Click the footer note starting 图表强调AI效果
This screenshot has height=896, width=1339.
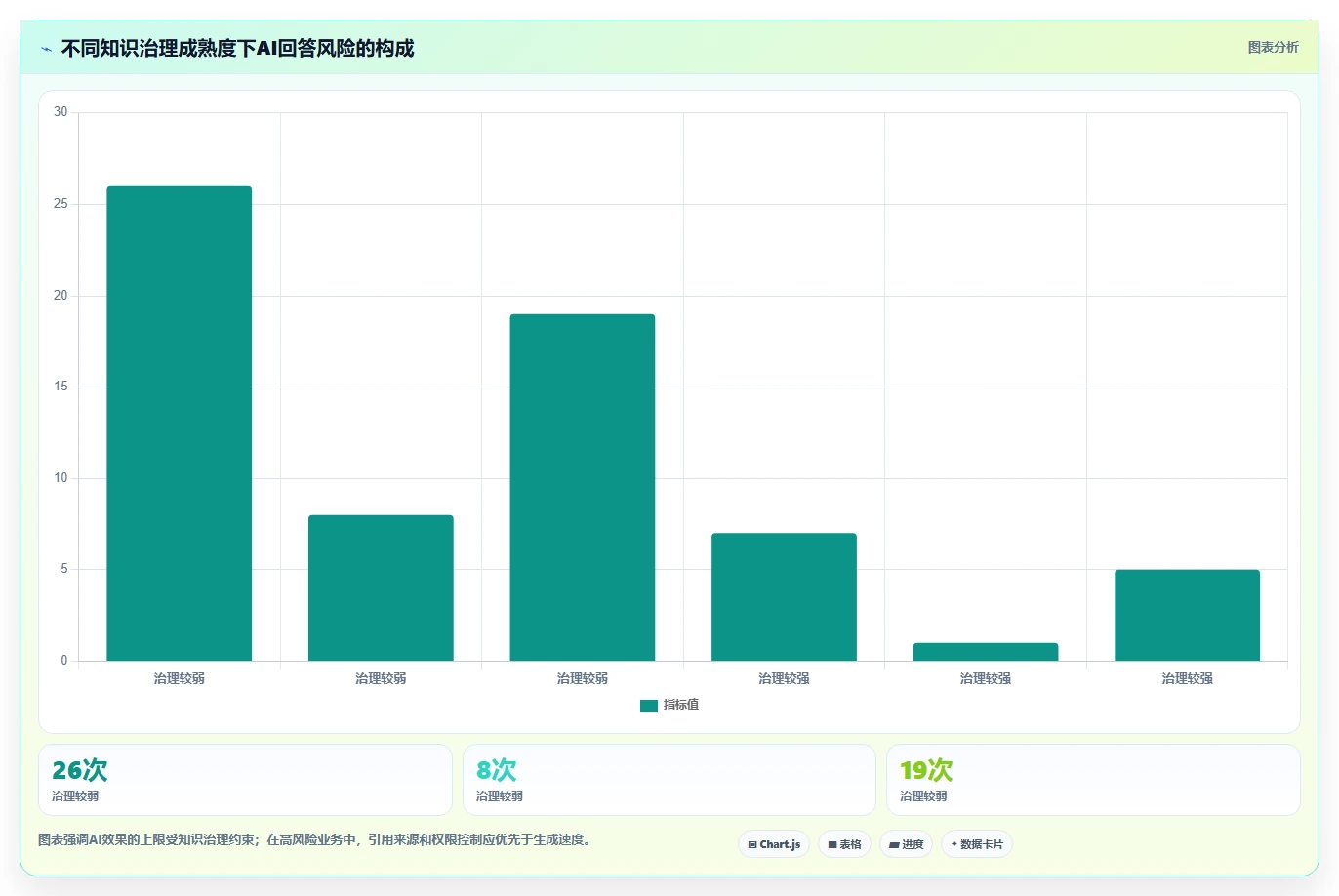click(315, 839)
